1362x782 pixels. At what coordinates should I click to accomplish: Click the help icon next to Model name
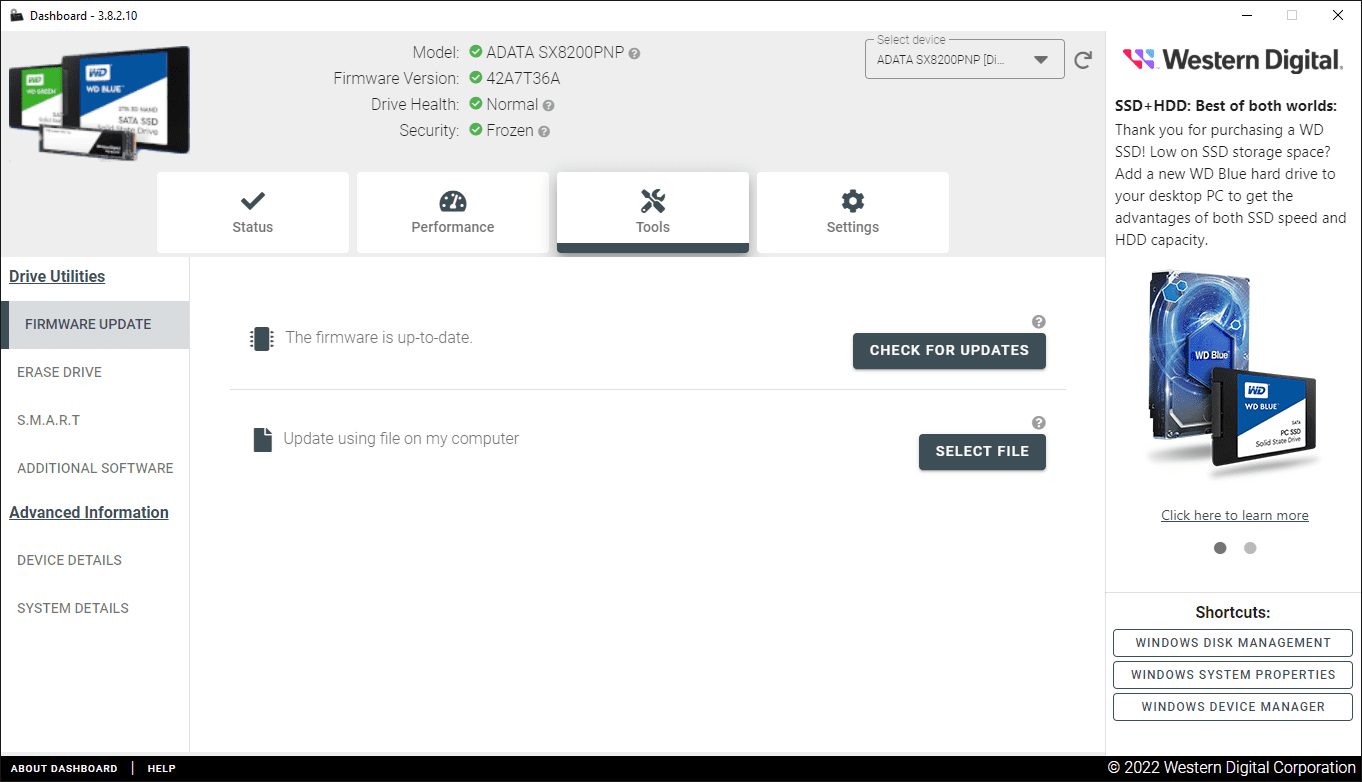tap(634, 53)
